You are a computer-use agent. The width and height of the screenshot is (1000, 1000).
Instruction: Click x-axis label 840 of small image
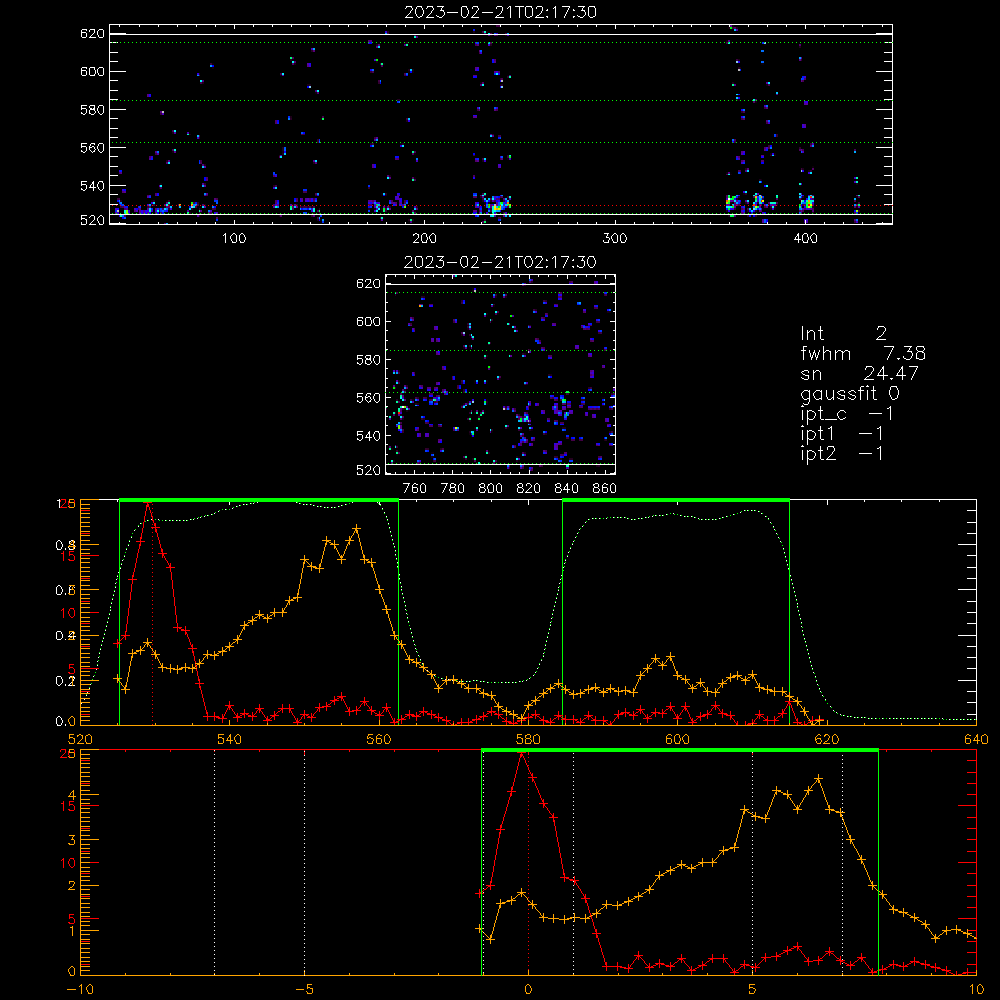point(566,489)
